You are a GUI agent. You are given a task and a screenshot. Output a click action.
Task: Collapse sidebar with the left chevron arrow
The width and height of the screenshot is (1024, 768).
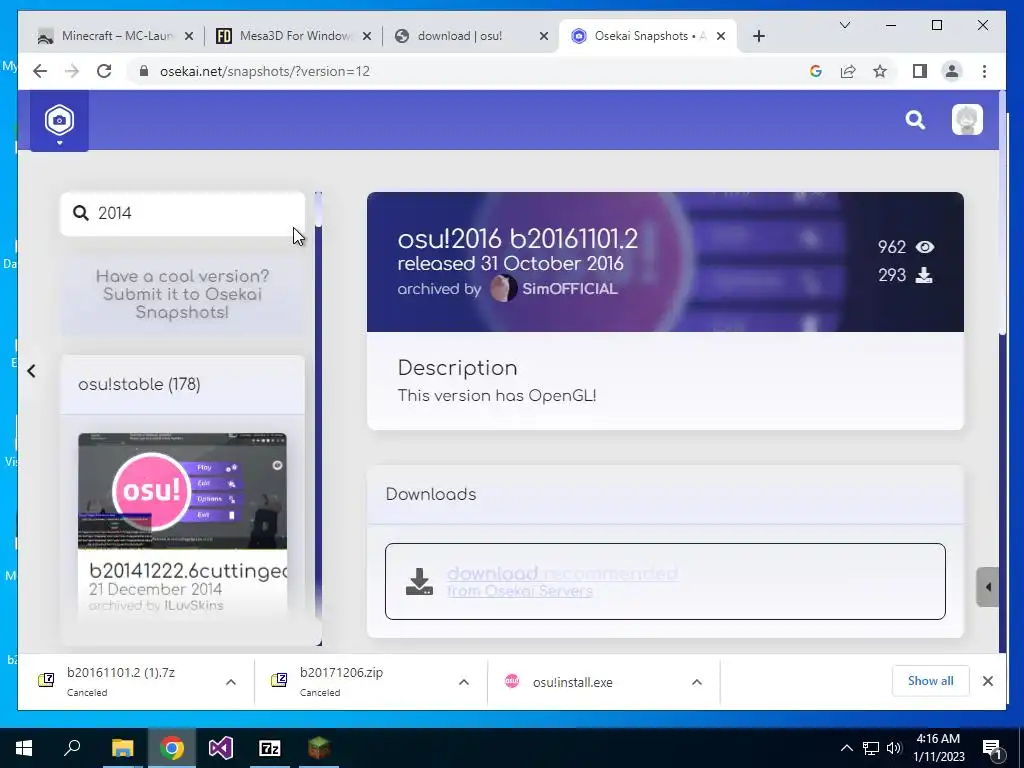coord(31,371)
